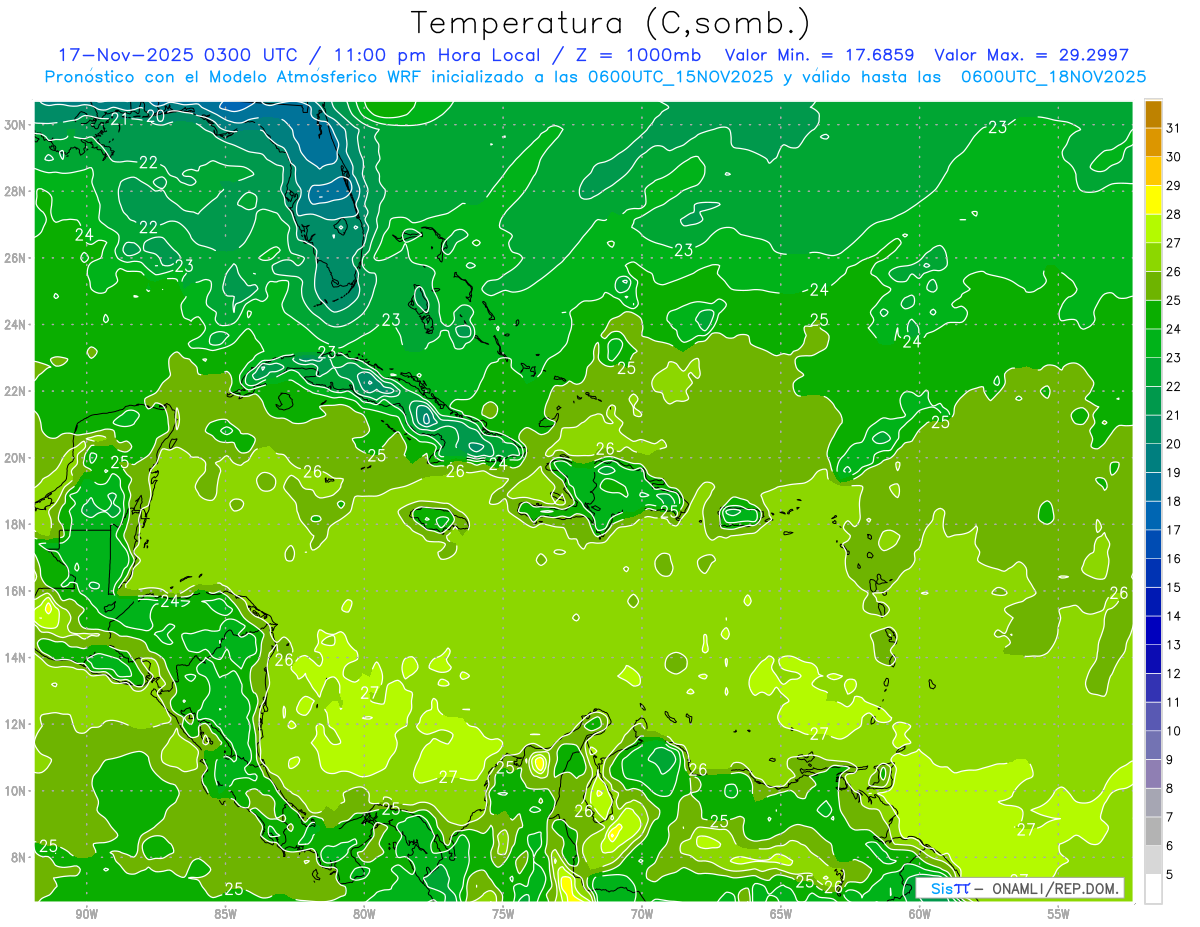Select the legend band between 27 and 28
Screen dimensions: 1200x927
tap(1153, 229)
